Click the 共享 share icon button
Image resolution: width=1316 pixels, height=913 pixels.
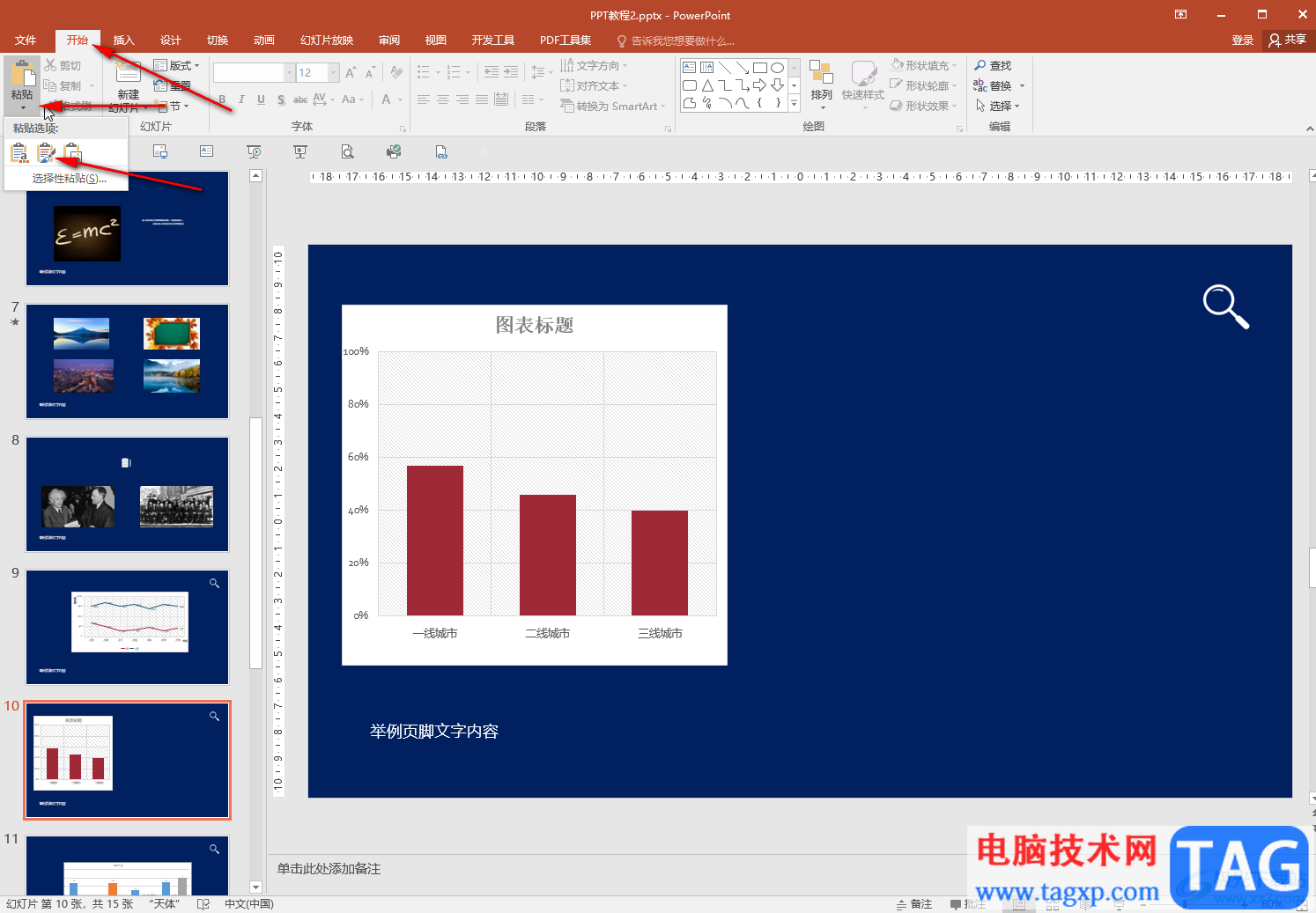click(x=1287, y=40)
